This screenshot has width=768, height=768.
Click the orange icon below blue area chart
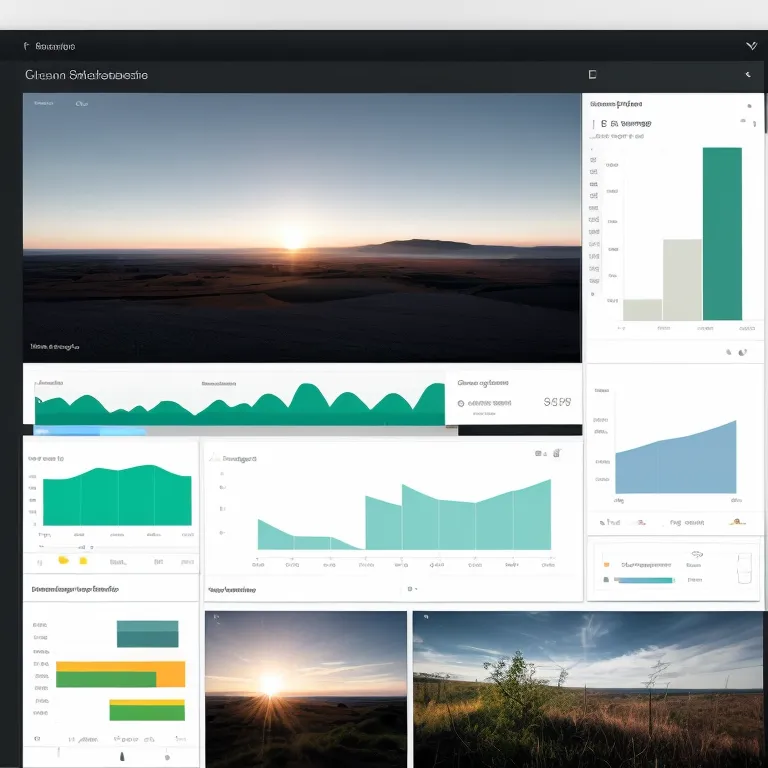737,521
